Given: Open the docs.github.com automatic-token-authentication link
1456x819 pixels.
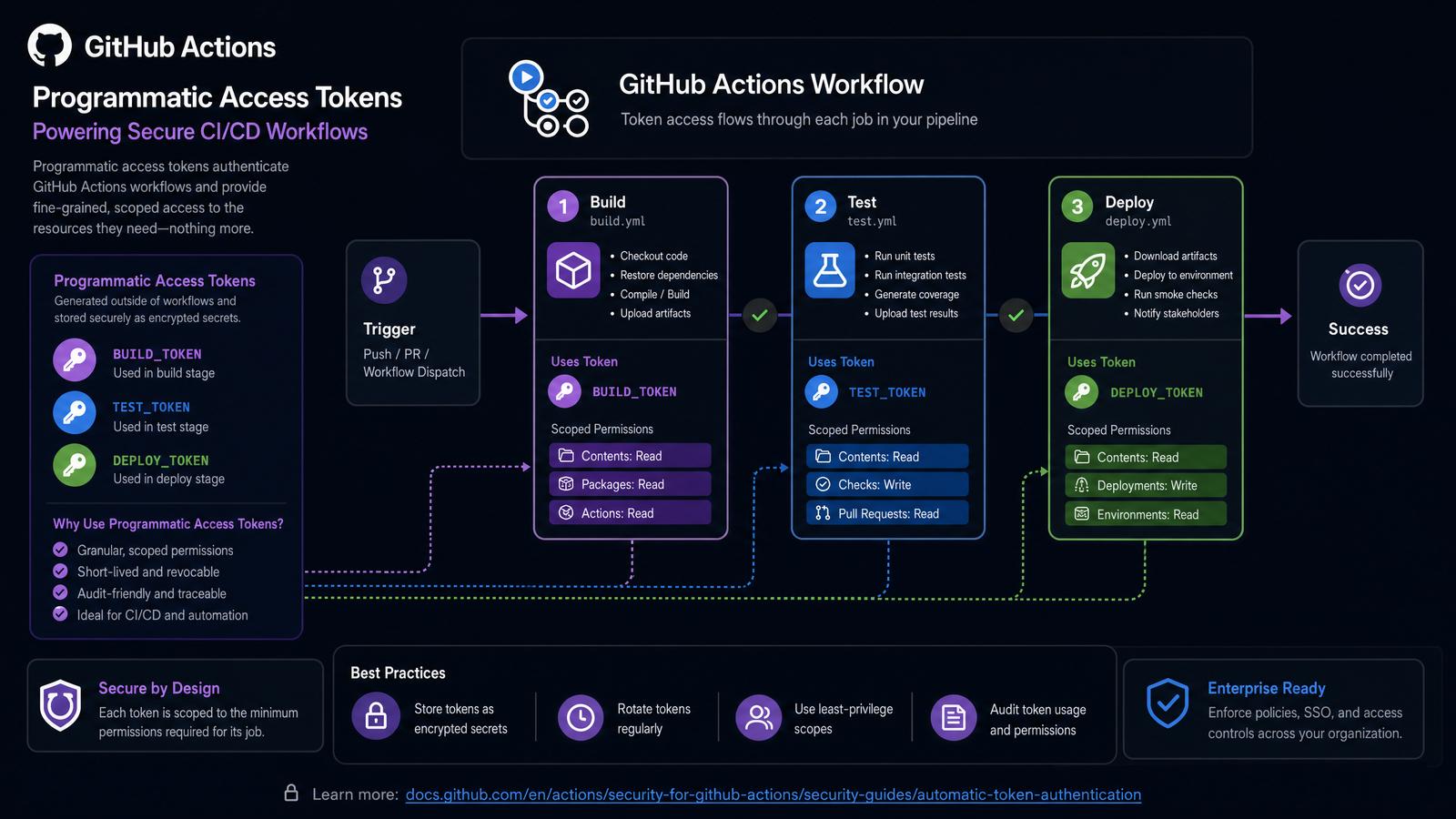Looking at the screenshot, I should pos(773,794).
